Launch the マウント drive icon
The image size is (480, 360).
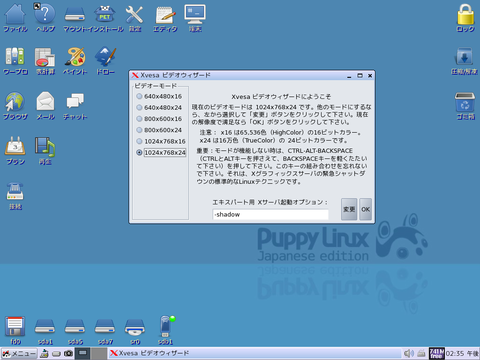click(x=75, y=15)
